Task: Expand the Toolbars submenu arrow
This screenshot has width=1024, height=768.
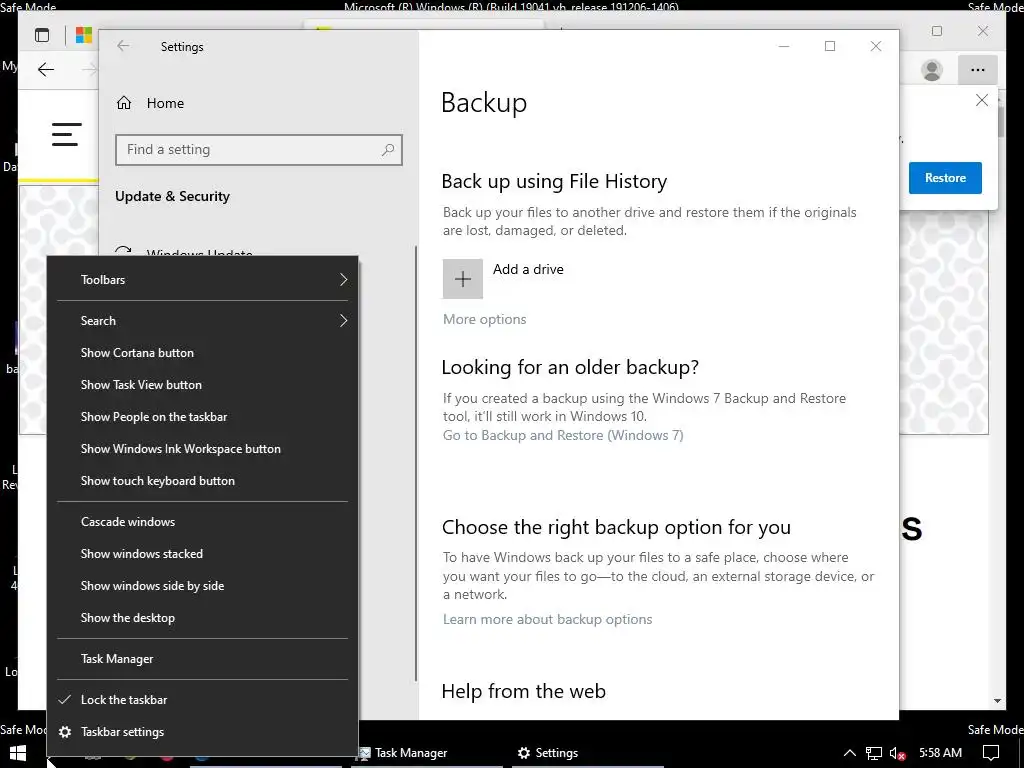Action: point(344,280)
